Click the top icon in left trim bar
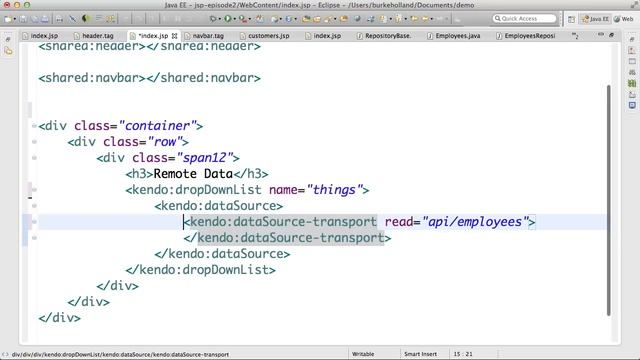640x360 pixels. 8,39
